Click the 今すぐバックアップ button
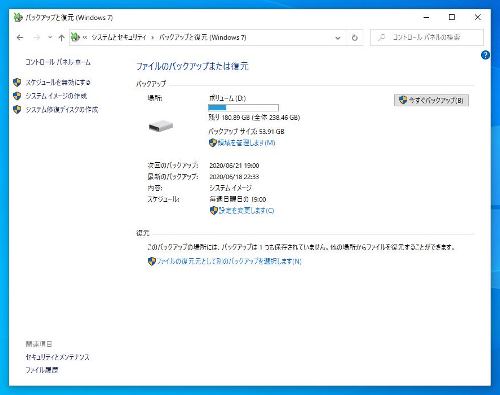Viewport: 500px width, 395px height. pos(431,100)
